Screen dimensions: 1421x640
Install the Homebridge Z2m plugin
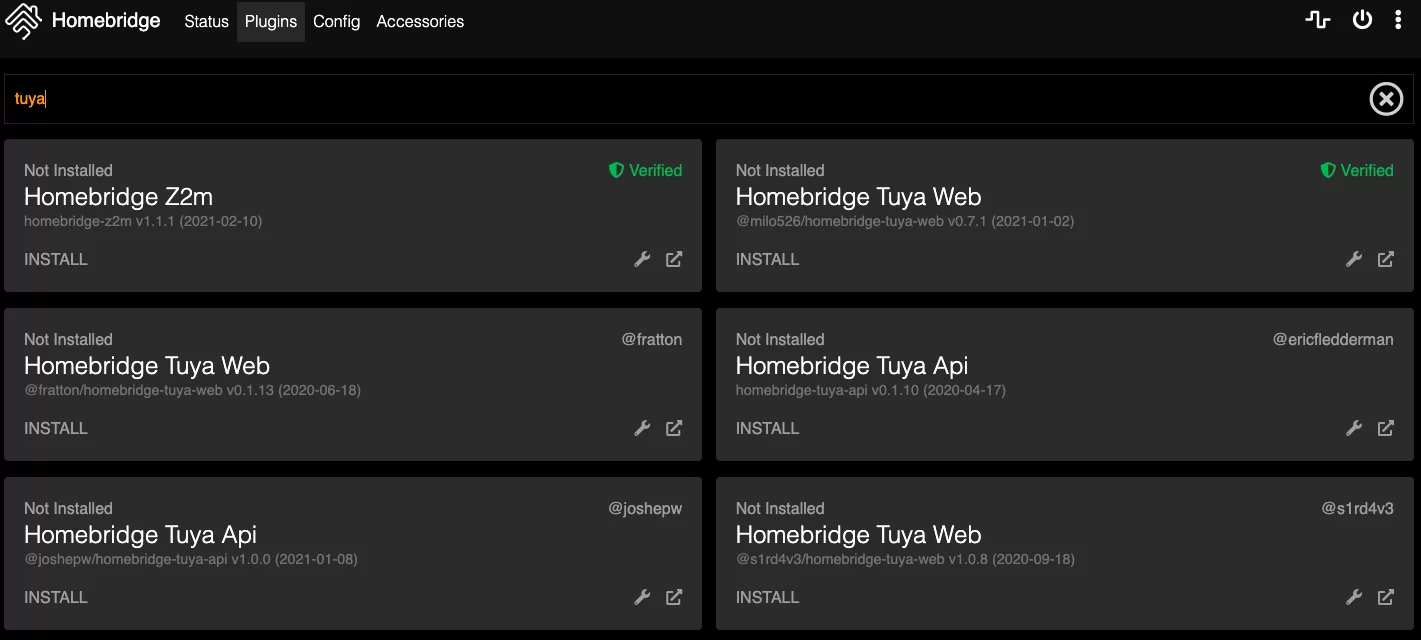(56, 259)
